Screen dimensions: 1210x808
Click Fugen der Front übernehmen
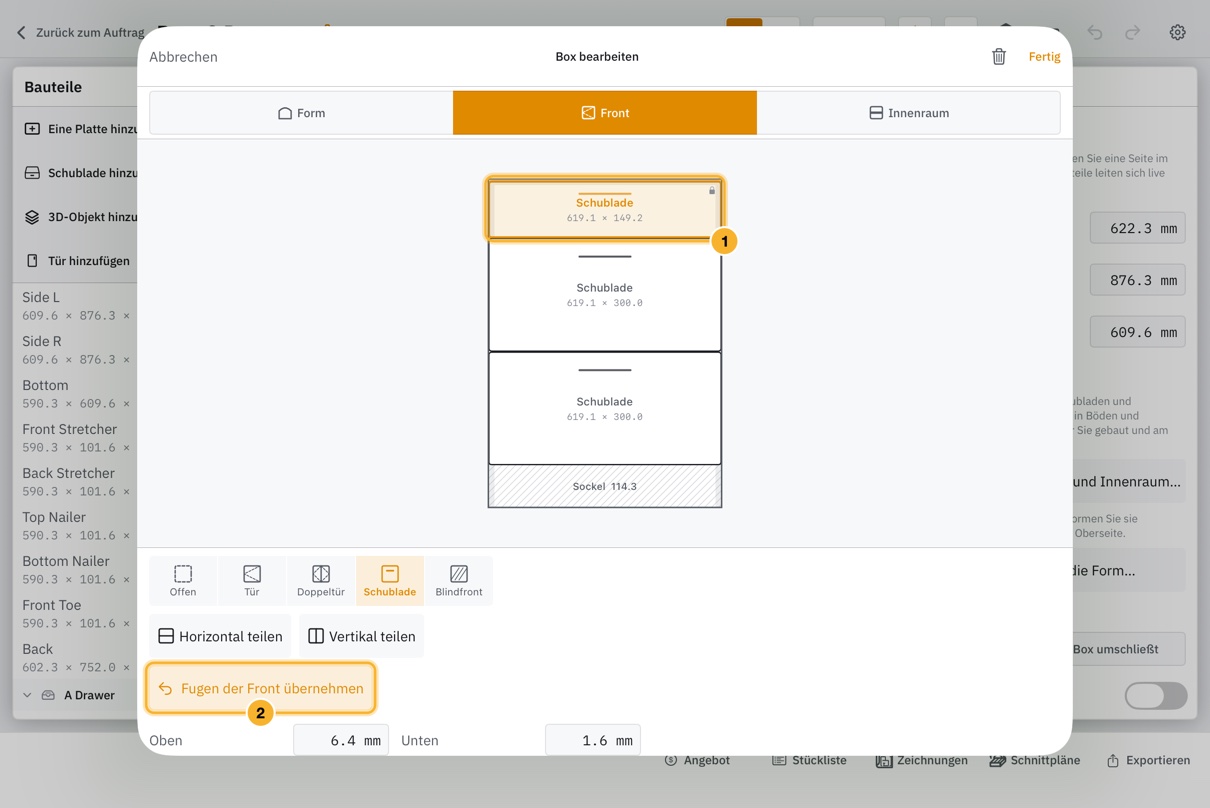[261, 688]
